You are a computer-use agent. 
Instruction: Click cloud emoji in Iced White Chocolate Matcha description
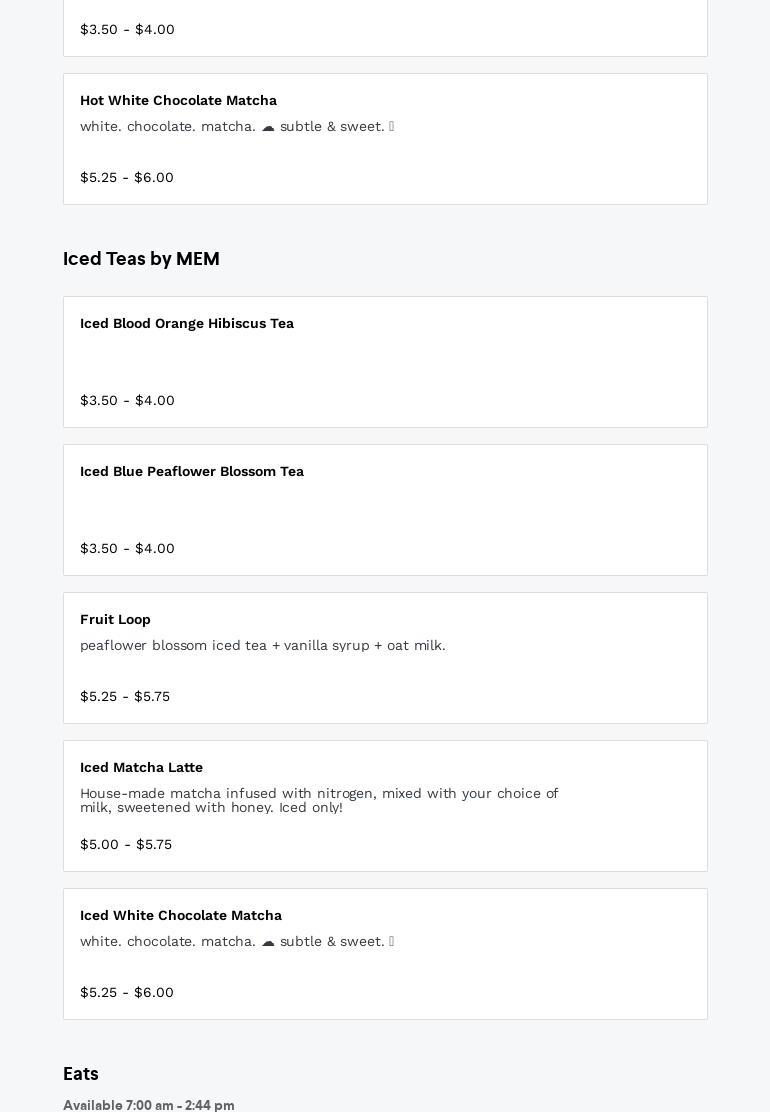(x=268, y=942)
